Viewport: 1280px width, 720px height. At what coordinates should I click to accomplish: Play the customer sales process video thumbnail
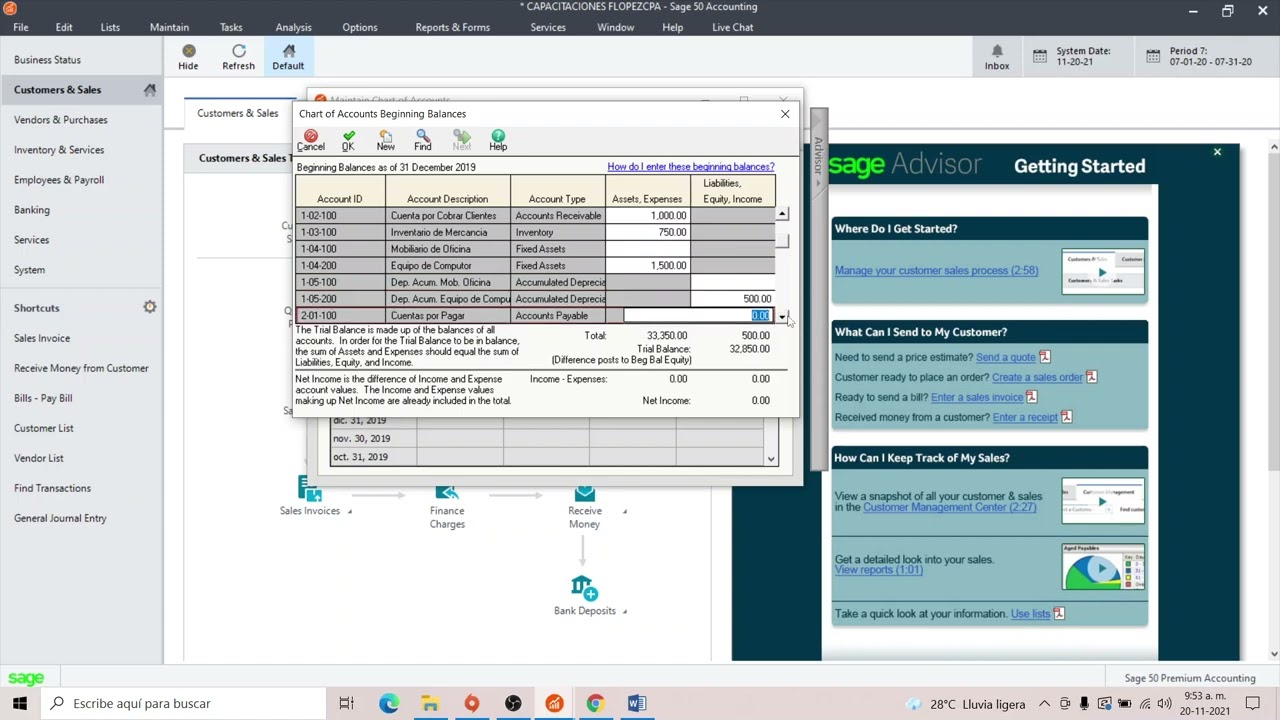(1103, 272)
